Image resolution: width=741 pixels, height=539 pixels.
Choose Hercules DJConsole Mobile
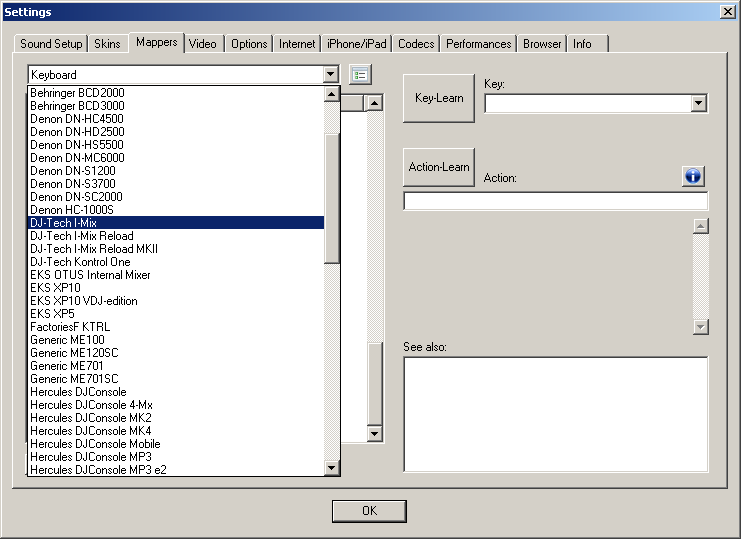coord(176,444)
